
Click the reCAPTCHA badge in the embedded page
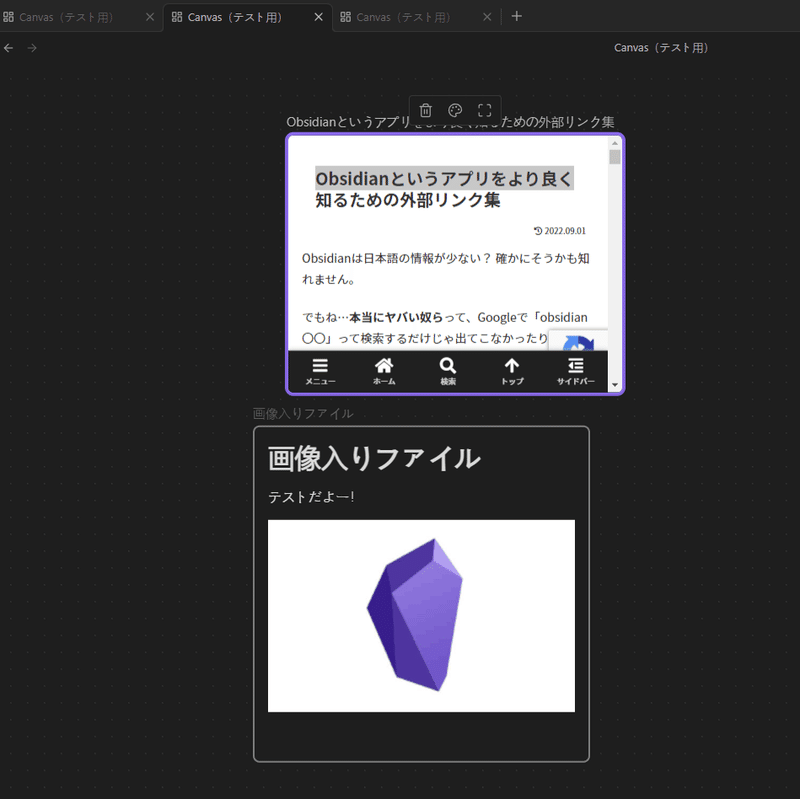pos(578,341)
